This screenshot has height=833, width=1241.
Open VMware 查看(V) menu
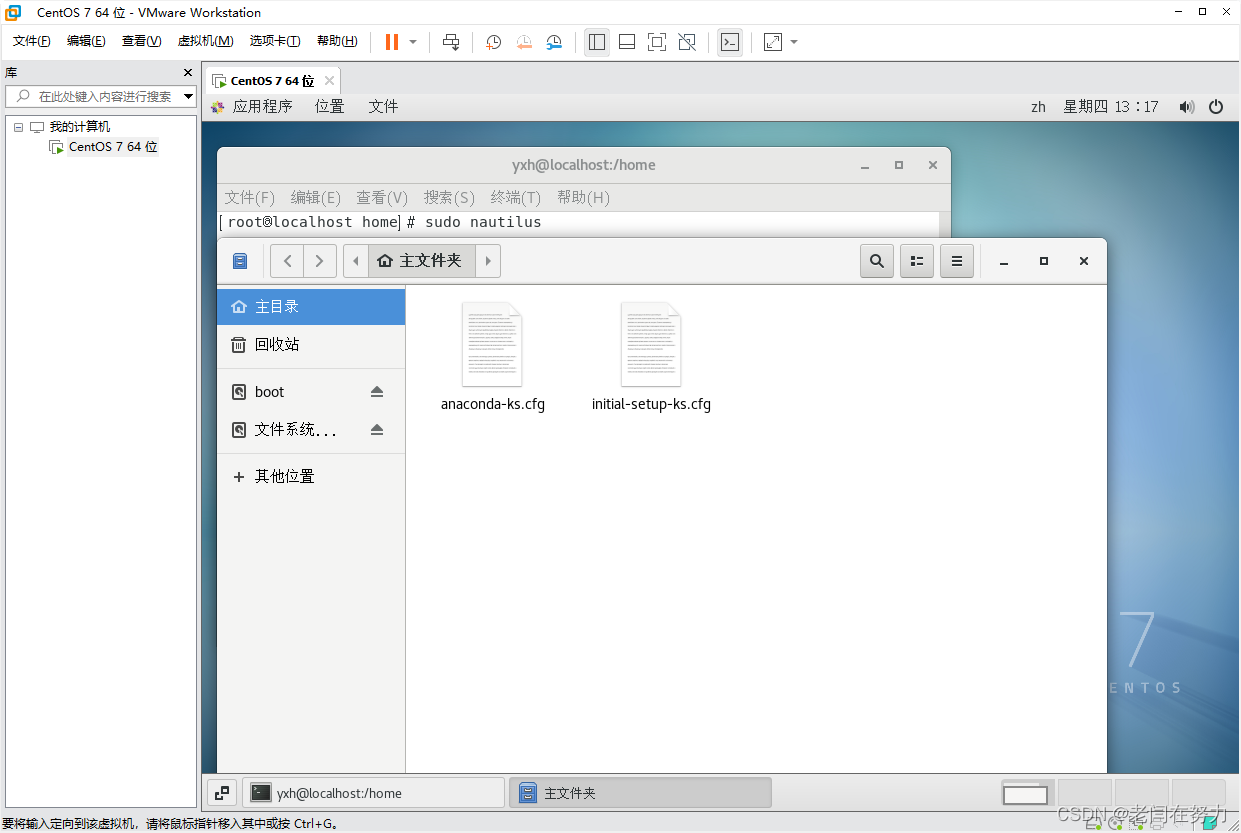pyautogui.click(x=141, y=41)
